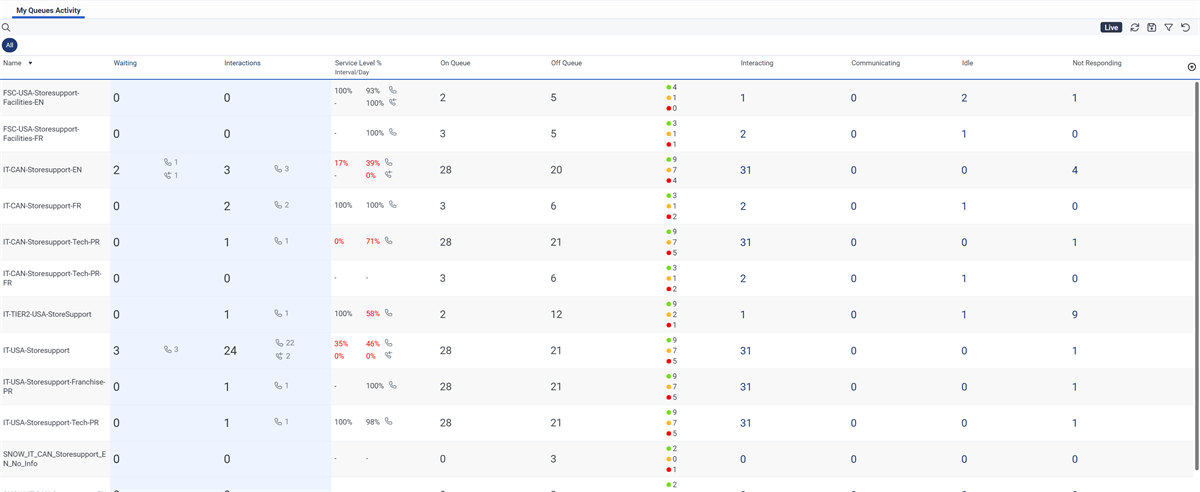Click the 17% interval service level value
Image resolution: width=1200 pixels, height=492 pixels.
point(341,162)
